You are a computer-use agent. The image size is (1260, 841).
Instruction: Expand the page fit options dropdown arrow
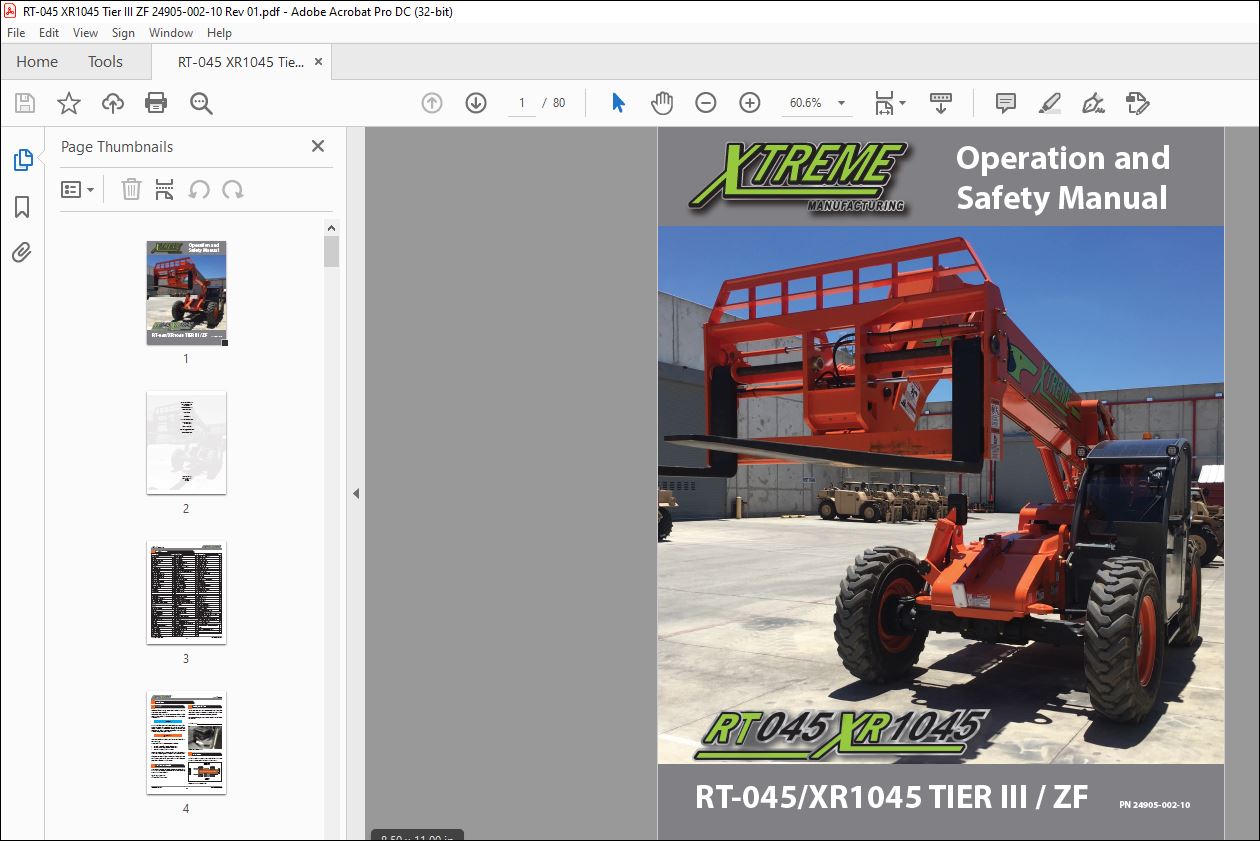pyautogui.click(x=903, y=103)
